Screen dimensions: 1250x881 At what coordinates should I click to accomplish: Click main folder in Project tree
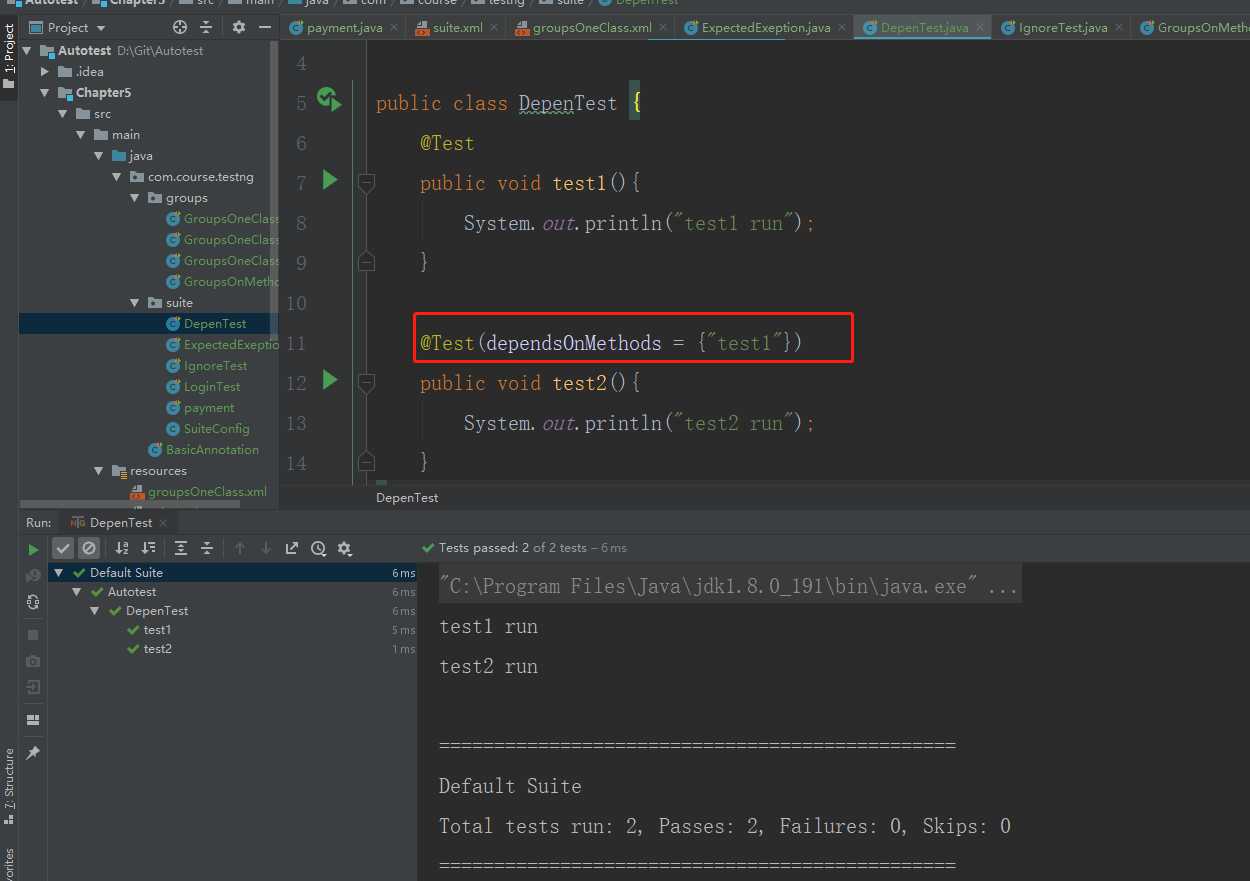pos(125,135)
